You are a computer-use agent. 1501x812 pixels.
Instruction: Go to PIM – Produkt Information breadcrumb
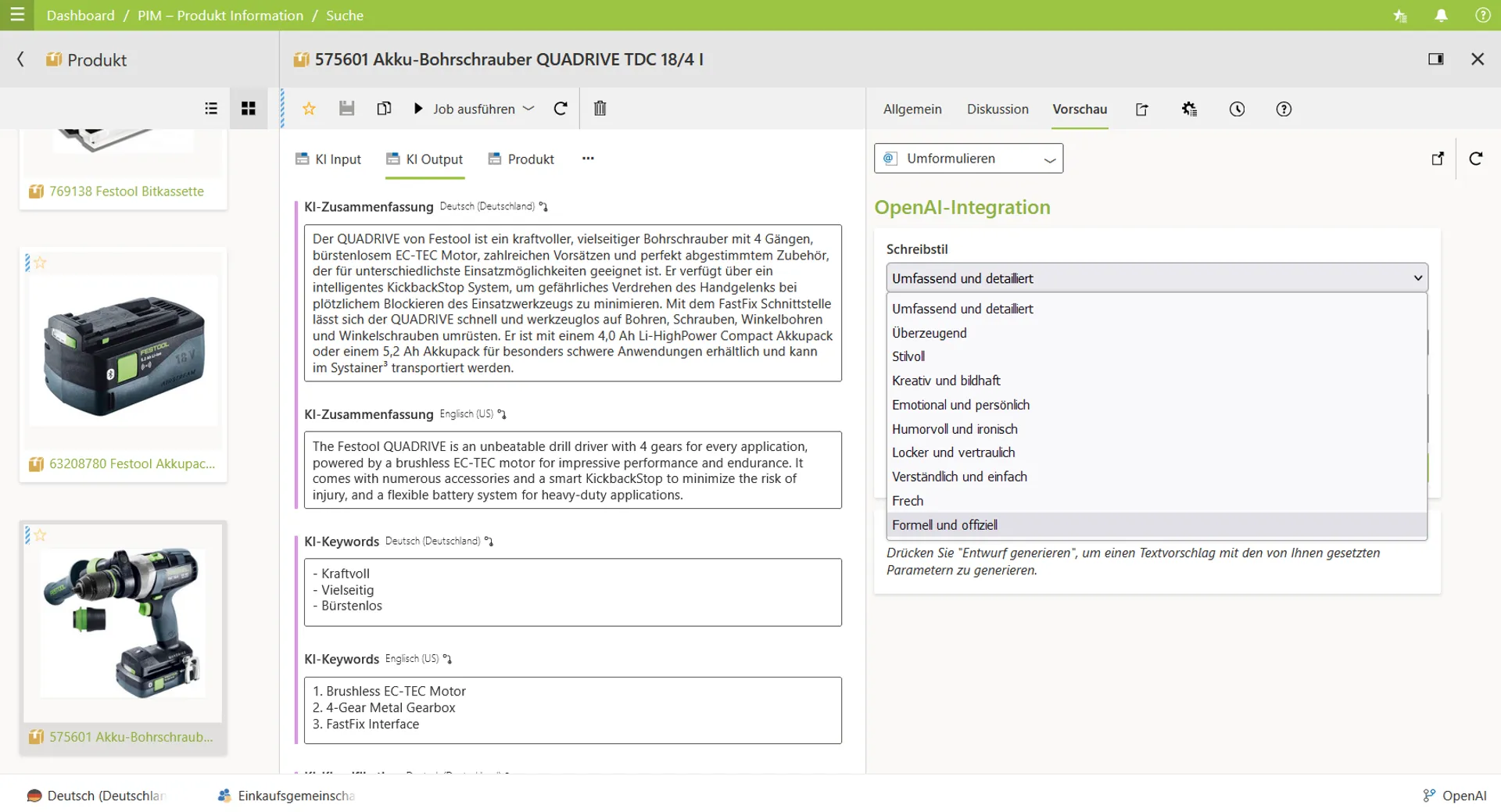coord(220,16)
